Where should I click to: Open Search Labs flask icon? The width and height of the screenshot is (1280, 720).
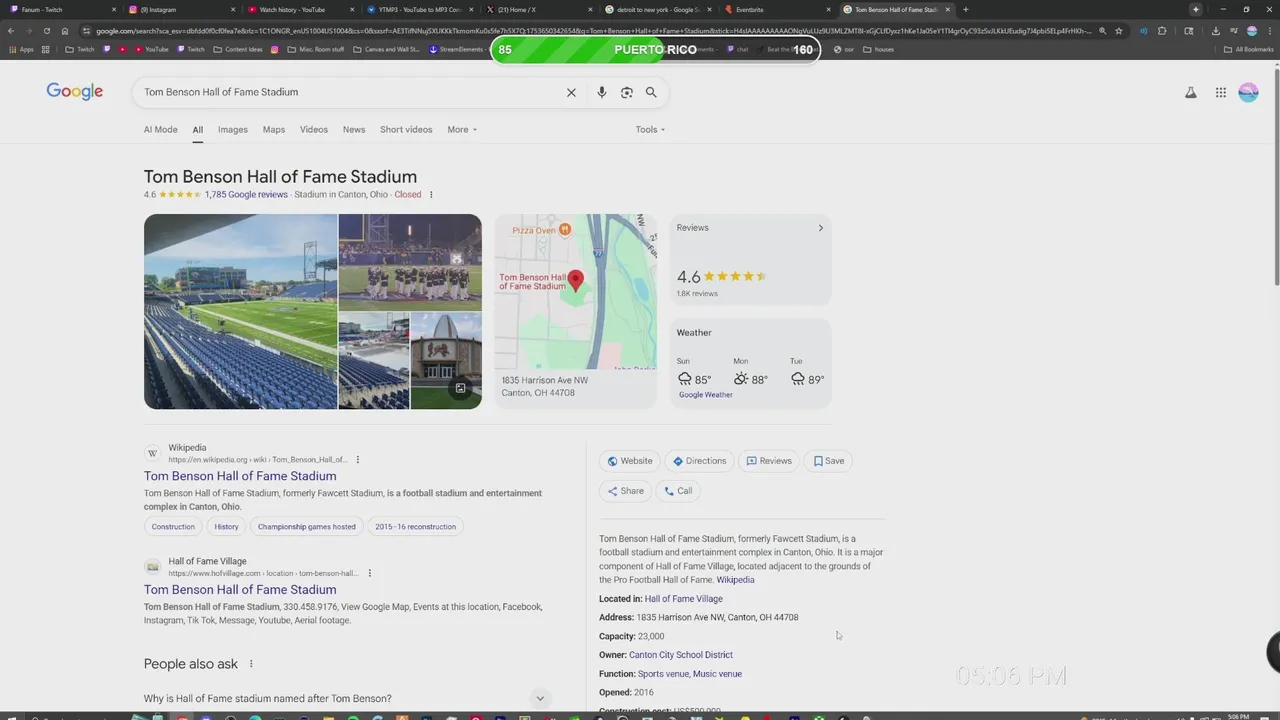pyautogui.click(x=1190, y=92)
